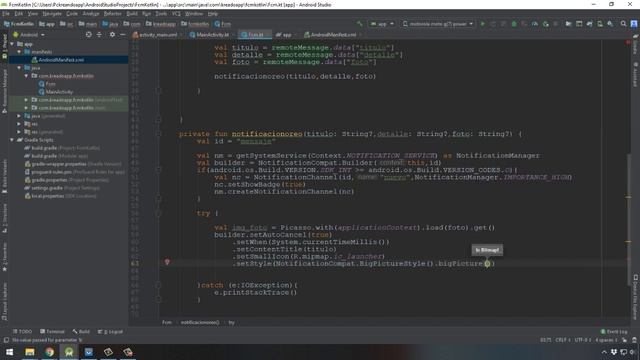Open the Event Log

[614, 331]
